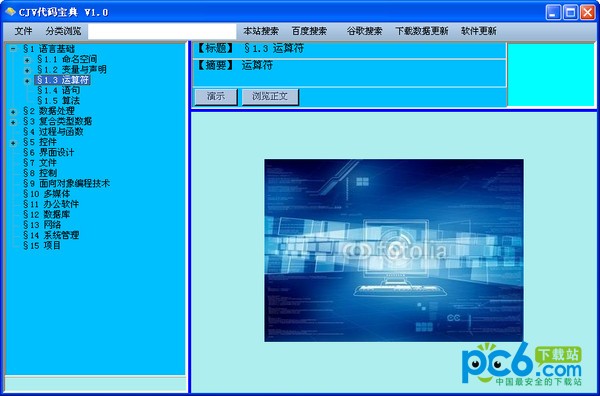This screenshot has width=600, height=396.
Task: Select §11 办公软件 tree item
Action: [x=51, y=204]
